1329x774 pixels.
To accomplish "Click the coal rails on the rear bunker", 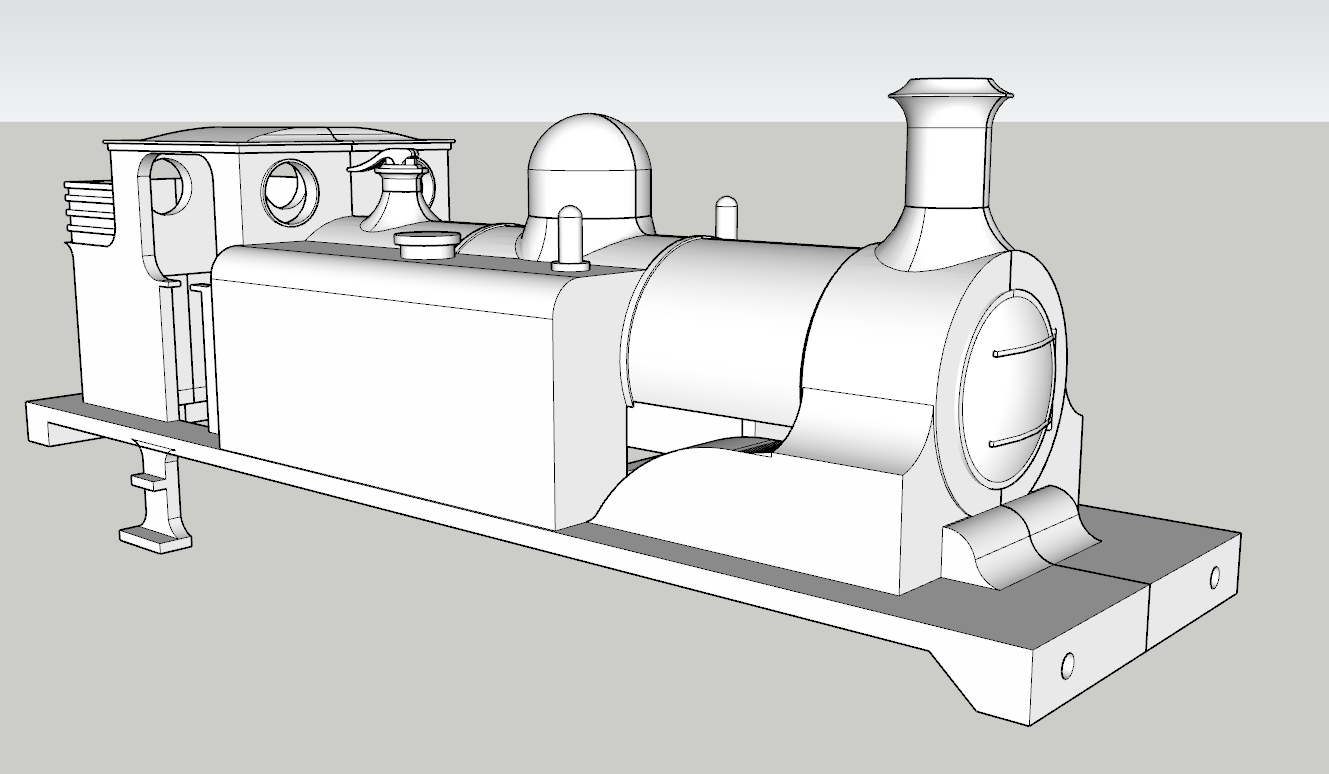I will pos(90,208).
